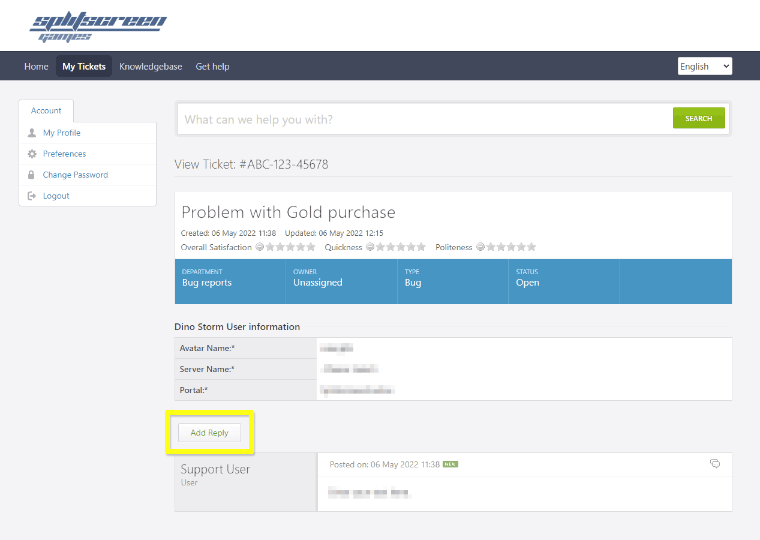760x540 pixels.
Task: Rate Overall Satisfaction with the third star
Action: (290, 247)
